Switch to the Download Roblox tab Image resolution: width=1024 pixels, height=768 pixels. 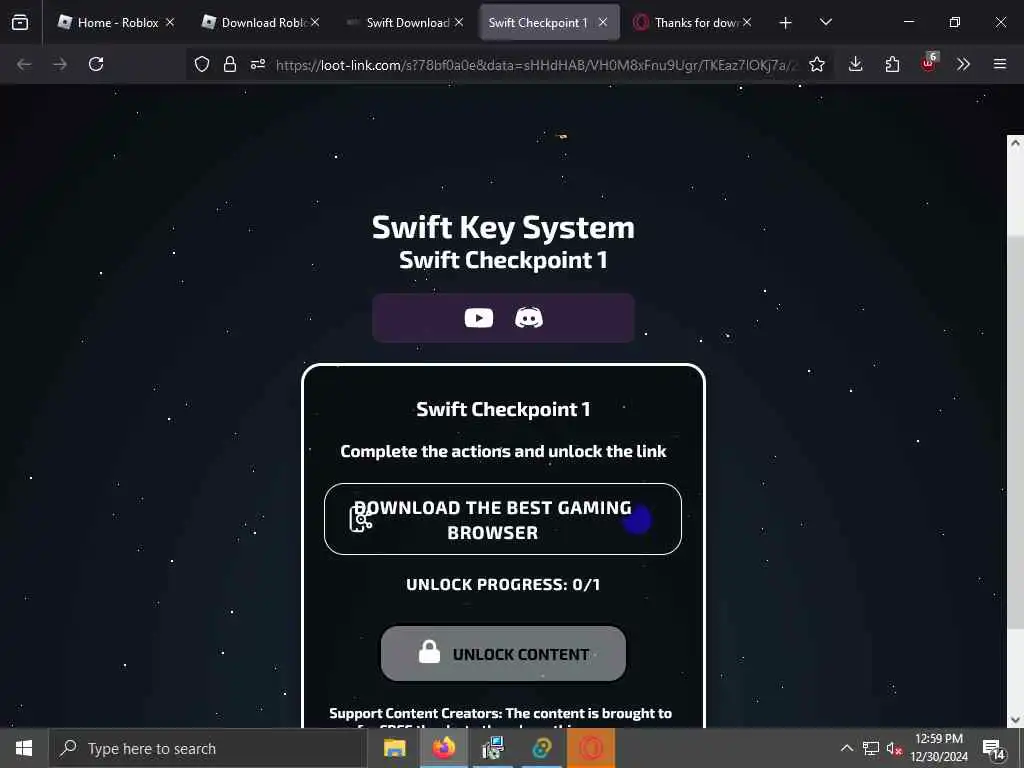click(x=261, y=22)
